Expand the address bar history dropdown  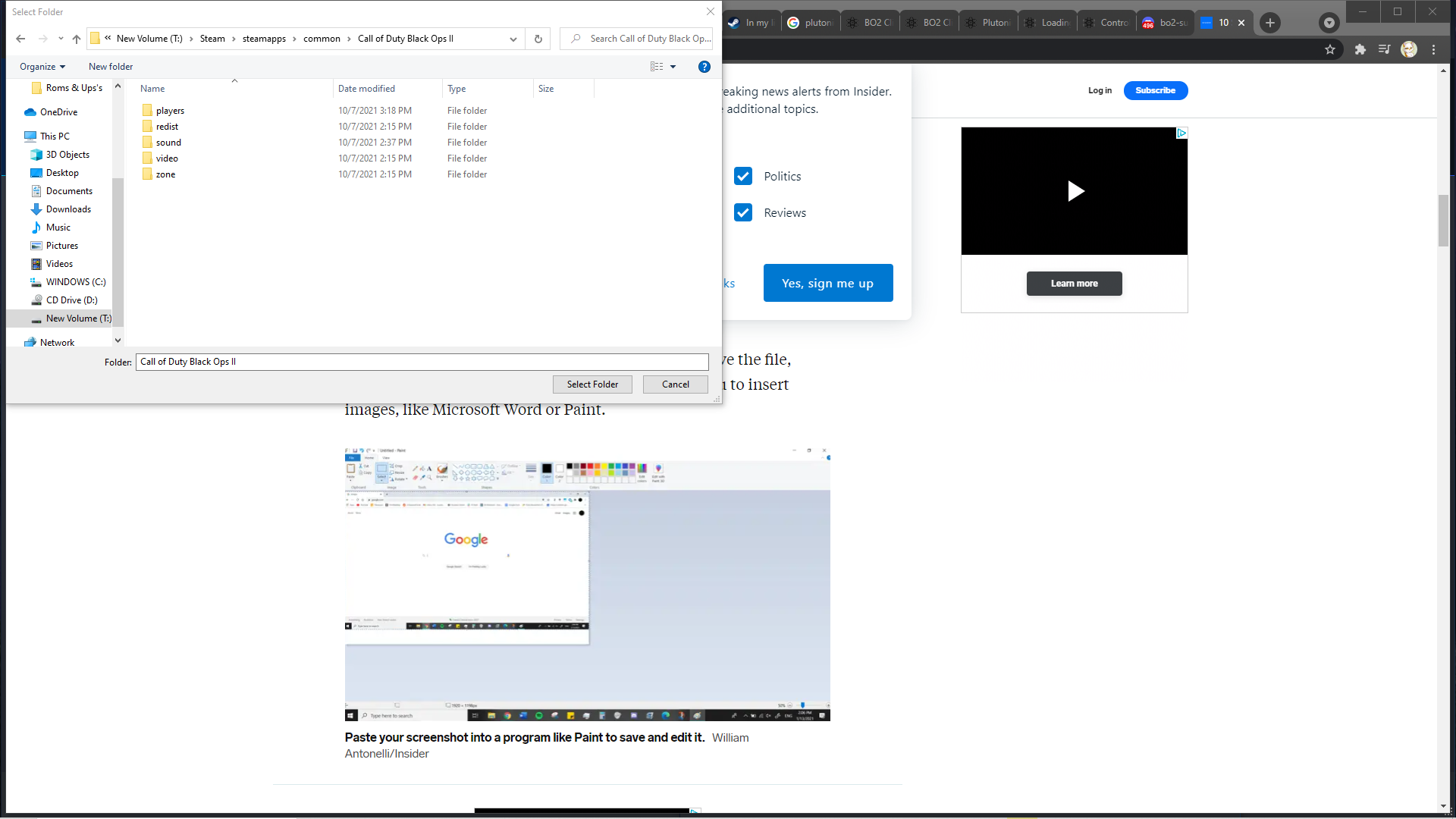tap(513, 39)
